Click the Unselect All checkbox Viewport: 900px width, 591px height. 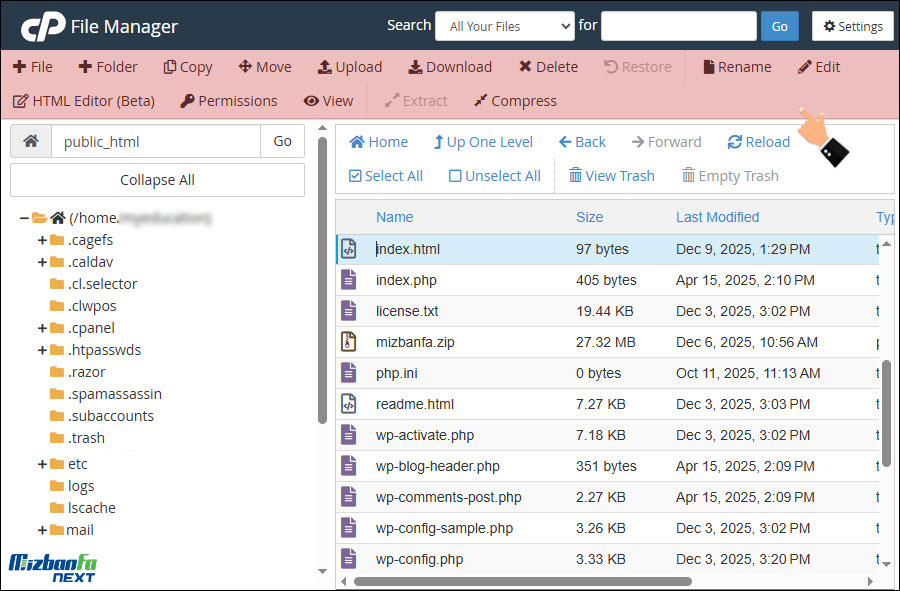tap(455, 176)
